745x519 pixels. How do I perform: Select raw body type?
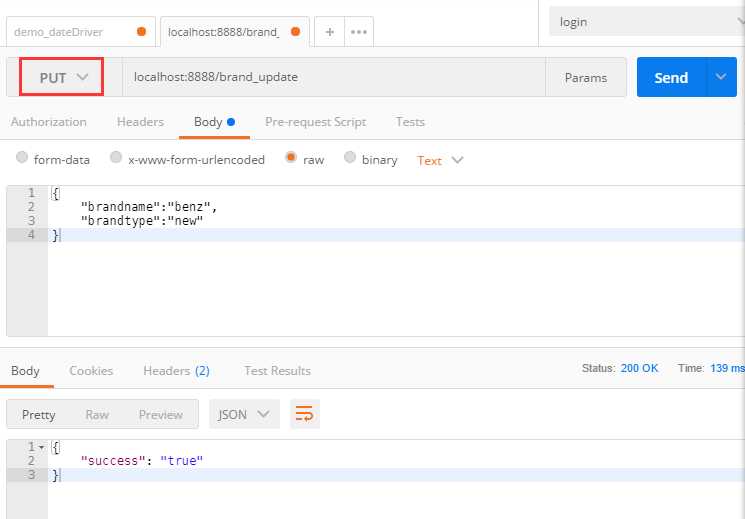tap(291, 157)
